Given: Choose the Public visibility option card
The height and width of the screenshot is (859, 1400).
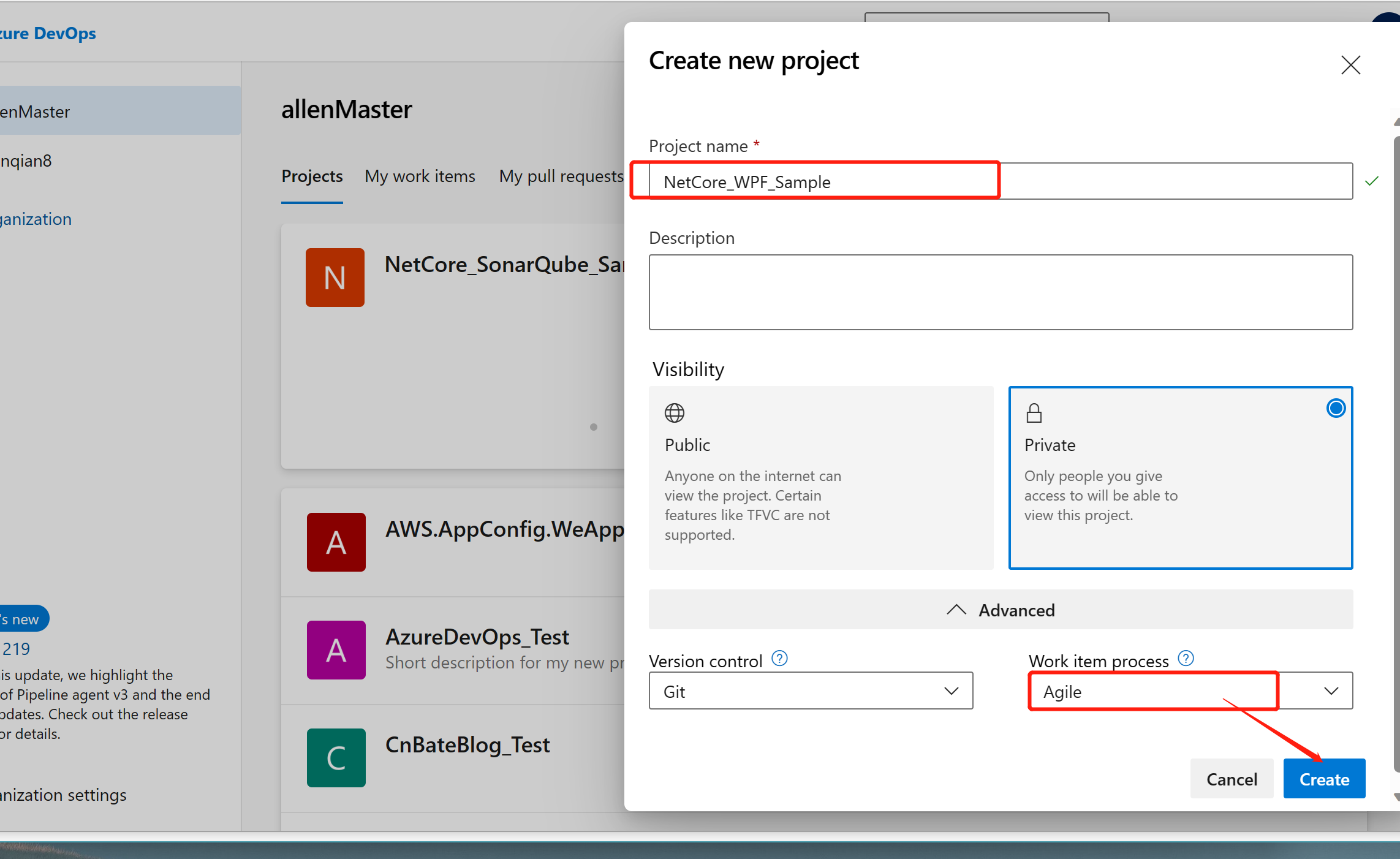Looking at the screenshot, I should coord(820,478).
